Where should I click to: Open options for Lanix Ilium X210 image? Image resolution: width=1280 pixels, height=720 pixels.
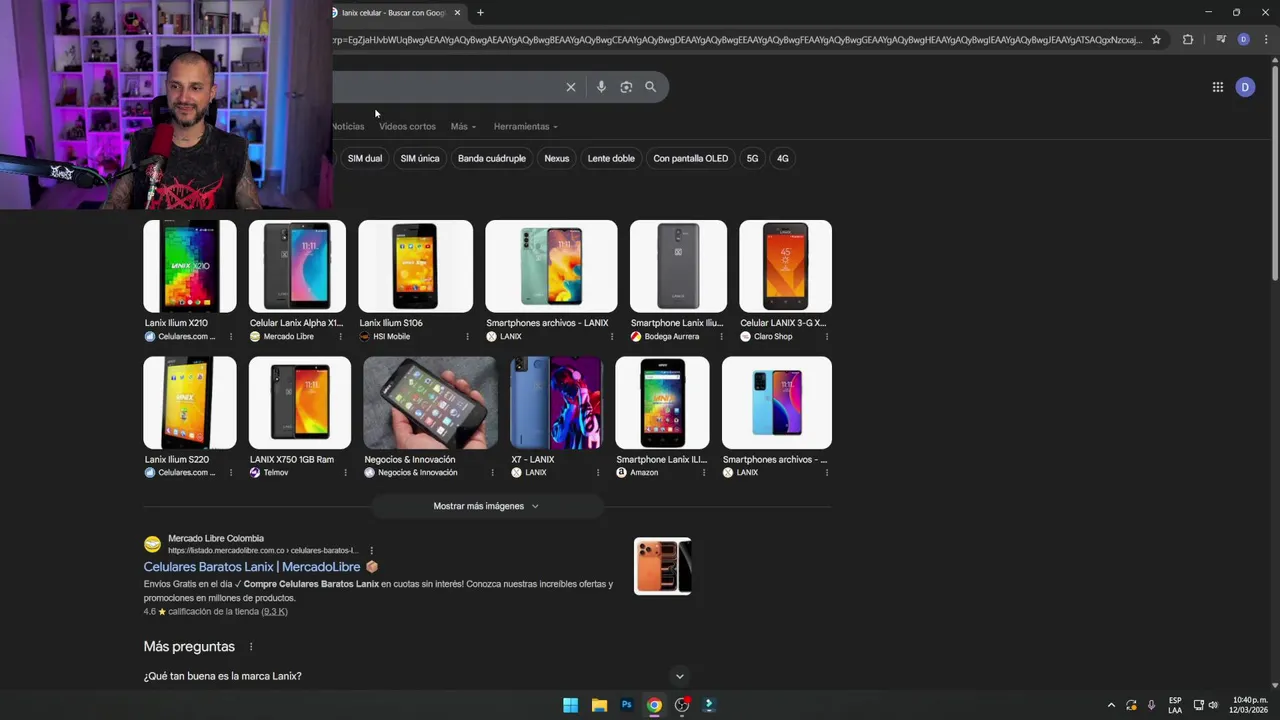(x=231, y=337)
